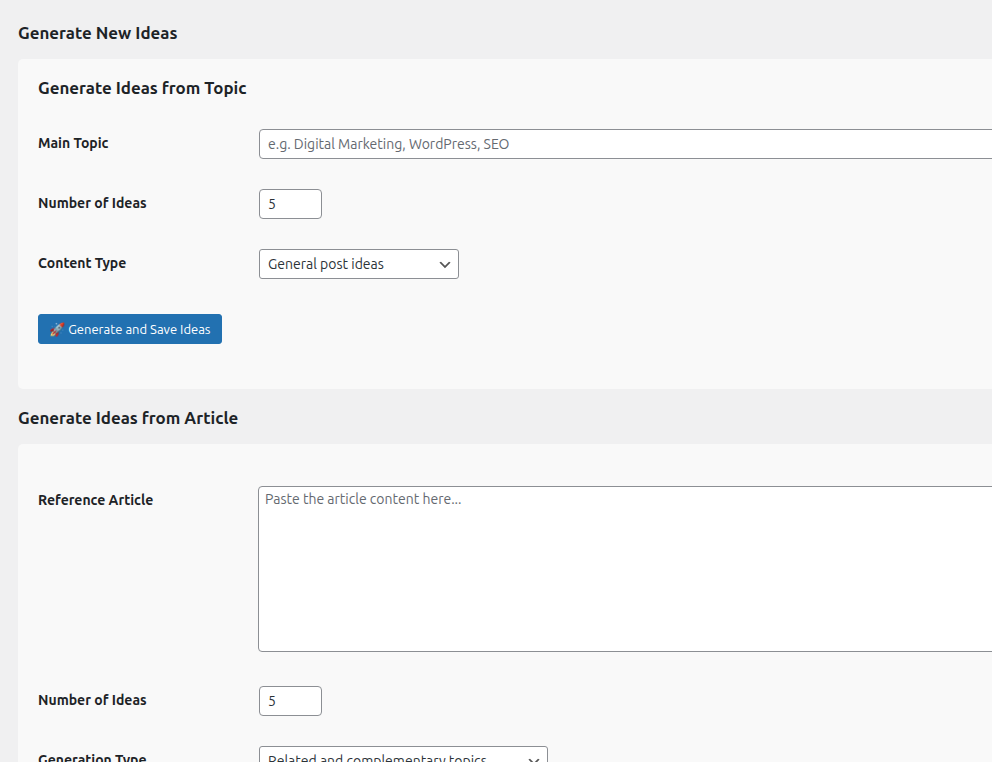Click the chevron of the Generation Type select
Screen dimensions: 992x762
pos(533,757)
